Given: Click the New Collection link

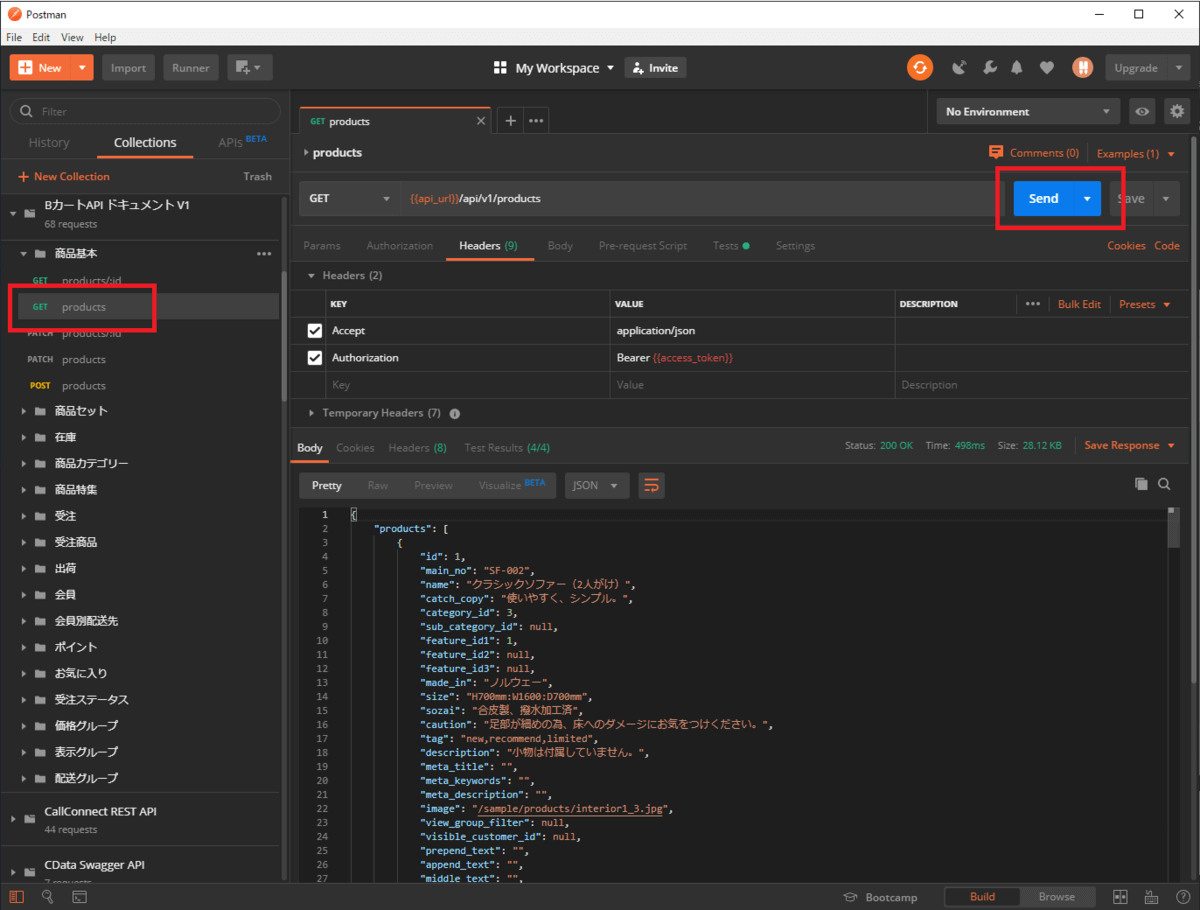Looking at the screenshot, I should (x=63, y=176).
